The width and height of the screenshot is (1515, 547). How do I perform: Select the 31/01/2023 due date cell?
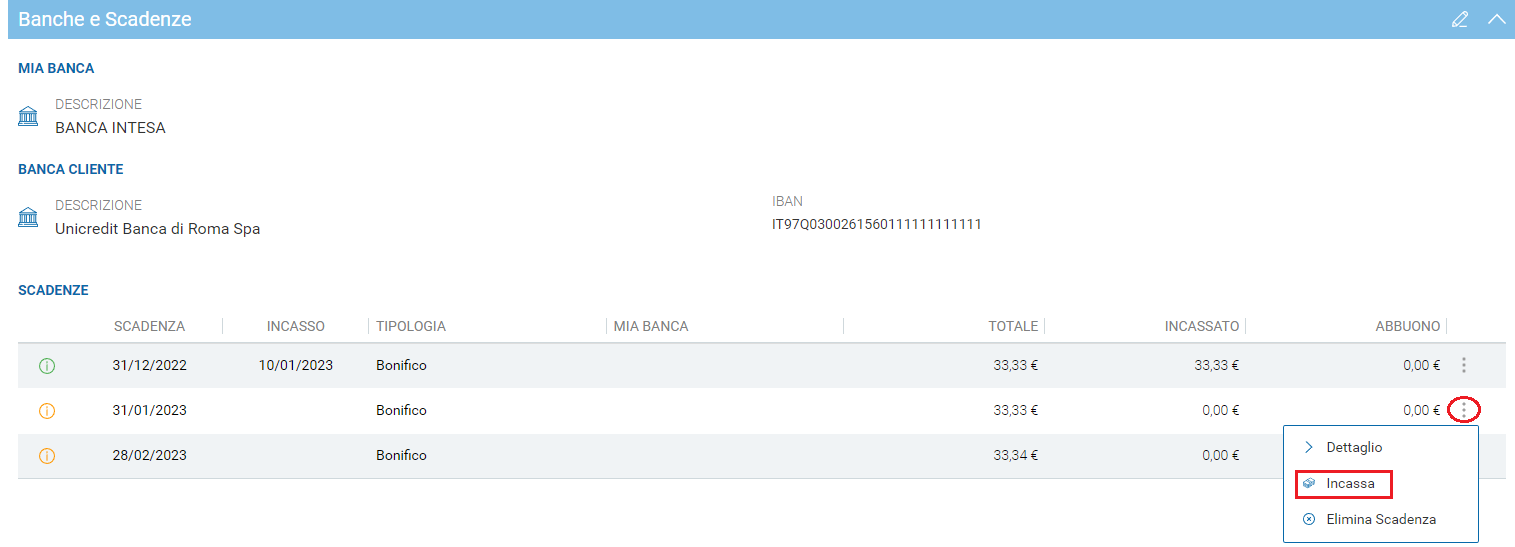149,410
